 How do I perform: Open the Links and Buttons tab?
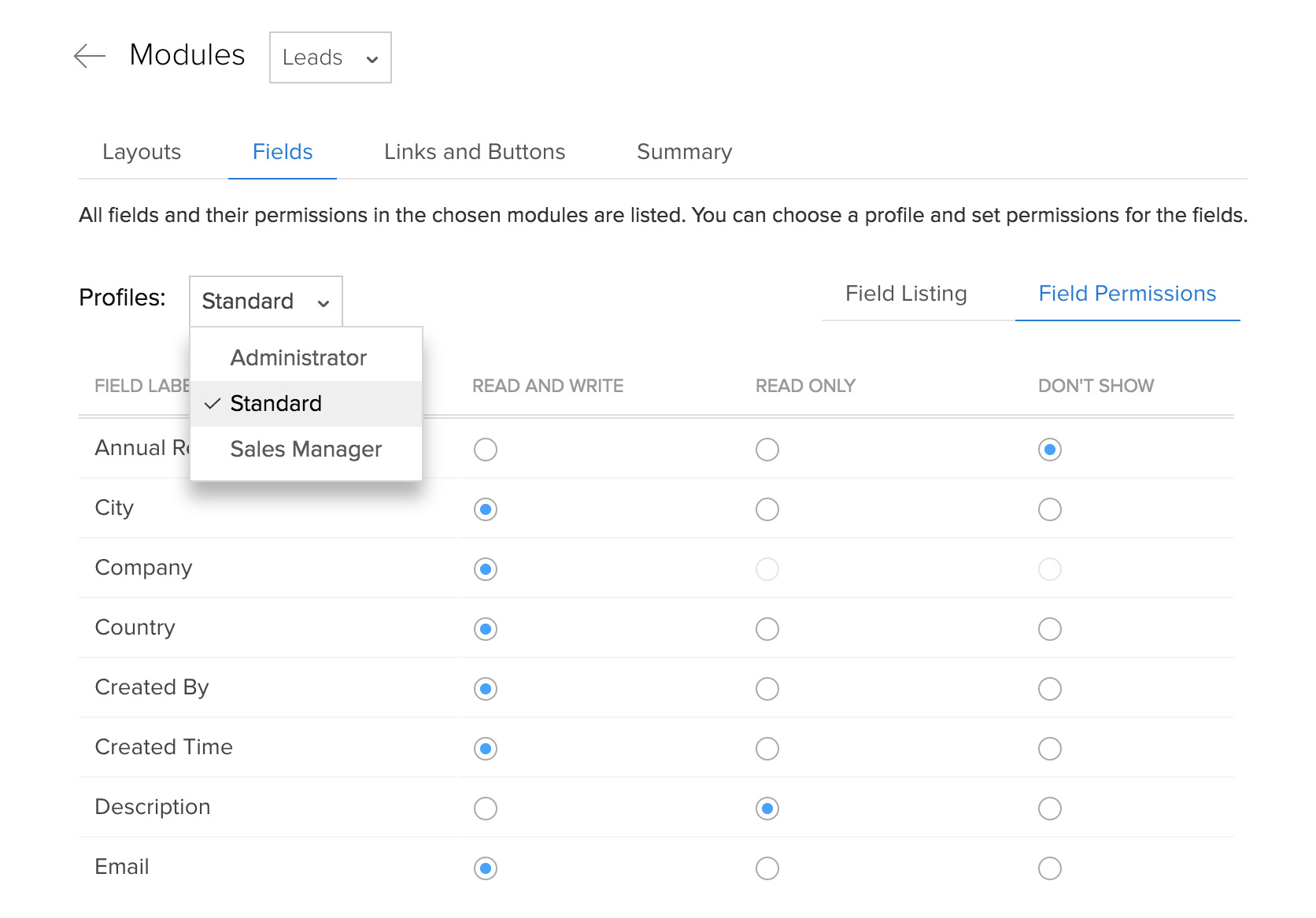475,152
